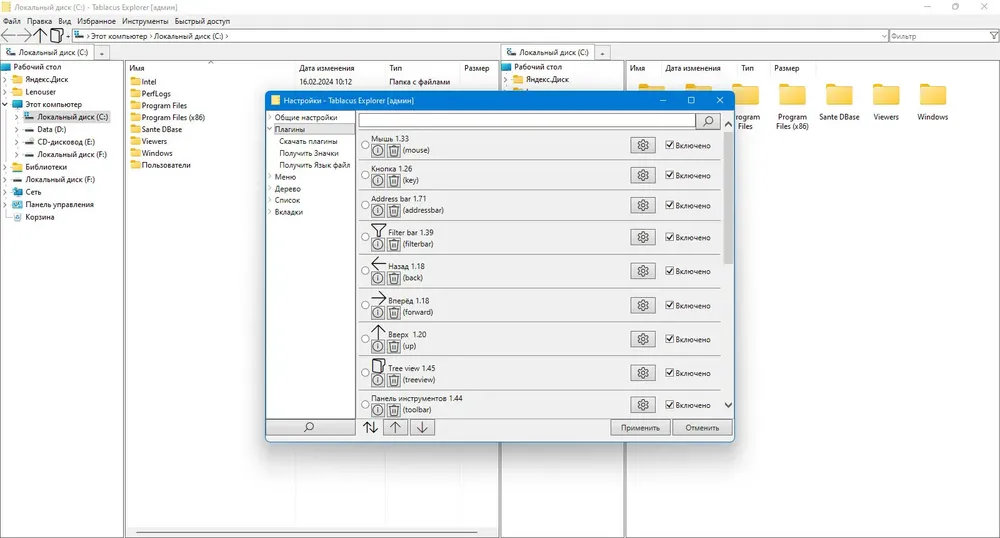This screenshot has height=538, width=1000.
Task: Toggle the tree view icon in main toolbar
Action: pos(56,36)
